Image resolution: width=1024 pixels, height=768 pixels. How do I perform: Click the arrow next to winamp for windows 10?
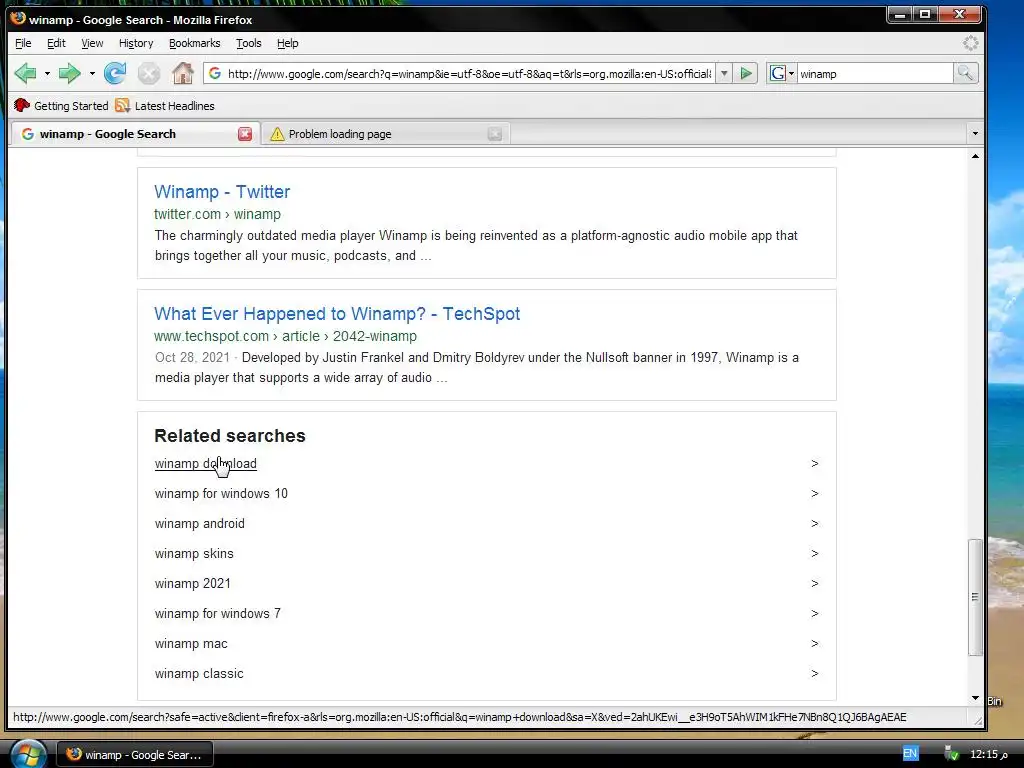pos(814,494)
